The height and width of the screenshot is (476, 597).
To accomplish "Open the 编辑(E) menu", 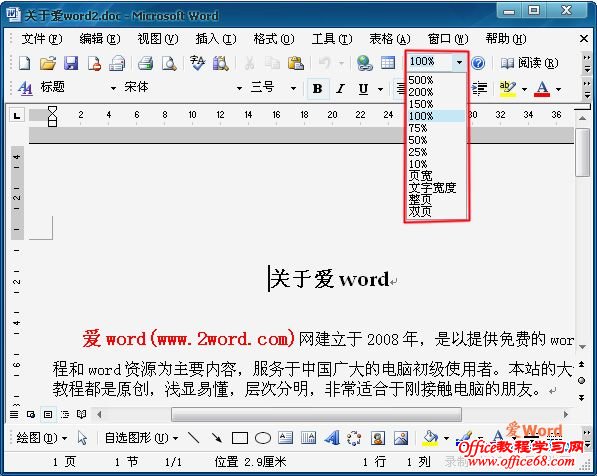I will [100, 39].
